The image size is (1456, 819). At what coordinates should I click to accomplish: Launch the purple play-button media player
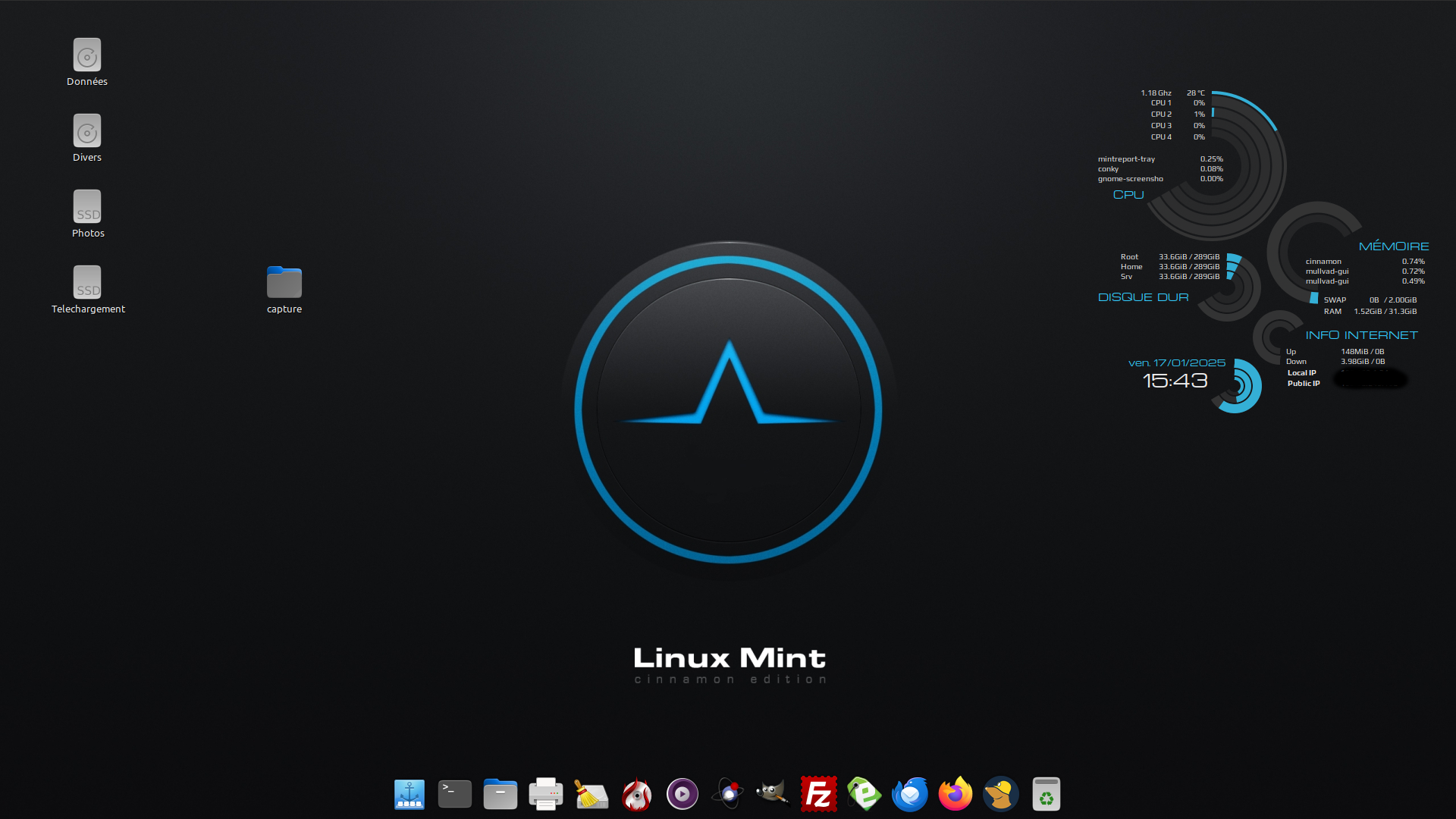point(682,794)
